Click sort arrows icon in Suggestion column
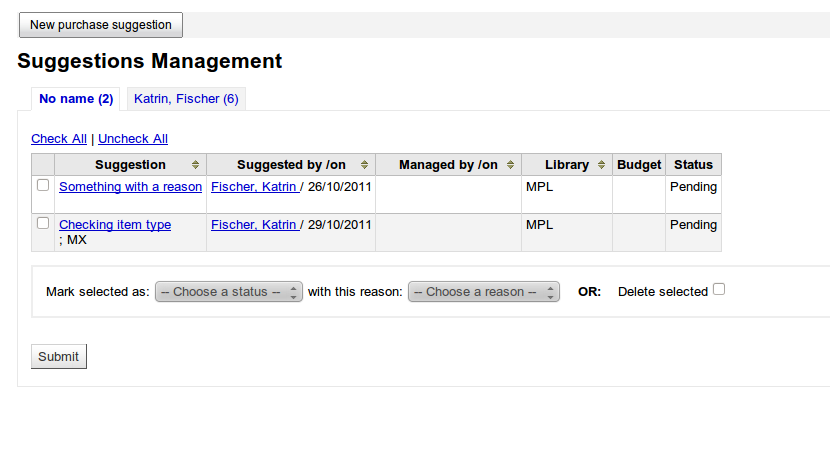 click(195, 165)
